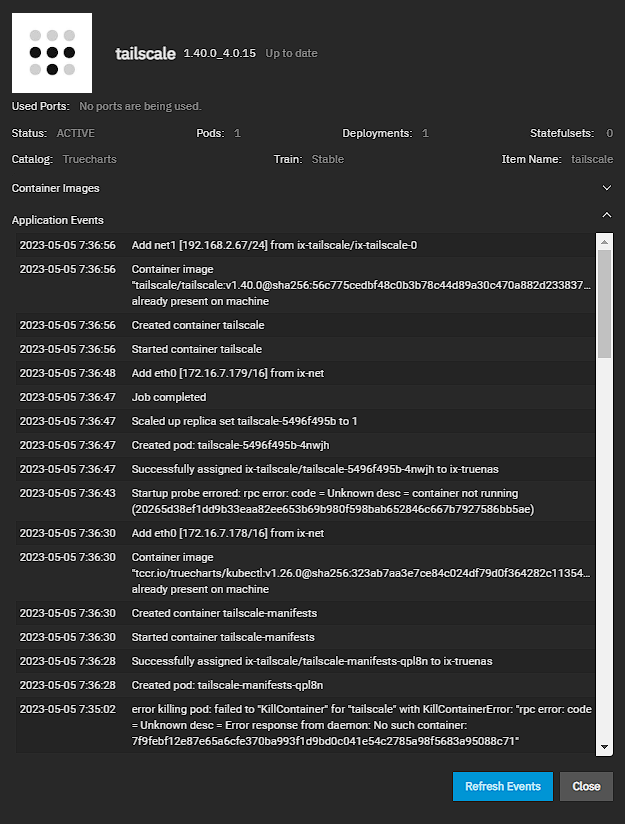
Task: Select the kubectl v1.26.0 container image event
Action: coord(305,573)
